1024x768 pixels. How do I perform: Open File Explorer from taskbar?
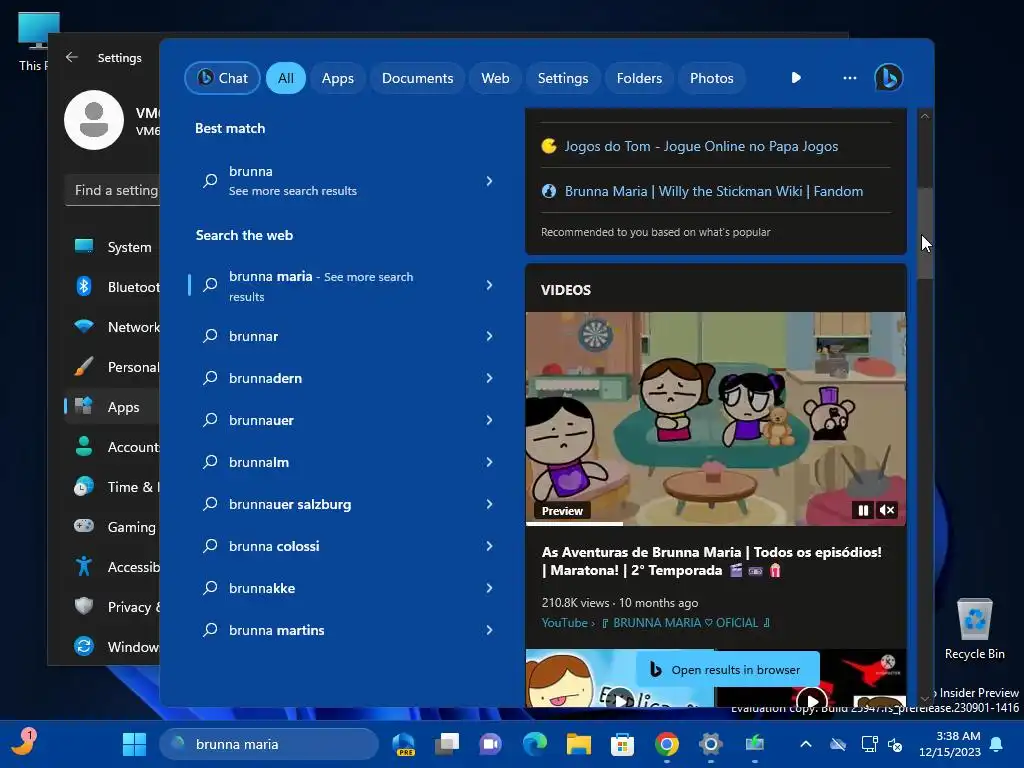click(x=579, y=744)
